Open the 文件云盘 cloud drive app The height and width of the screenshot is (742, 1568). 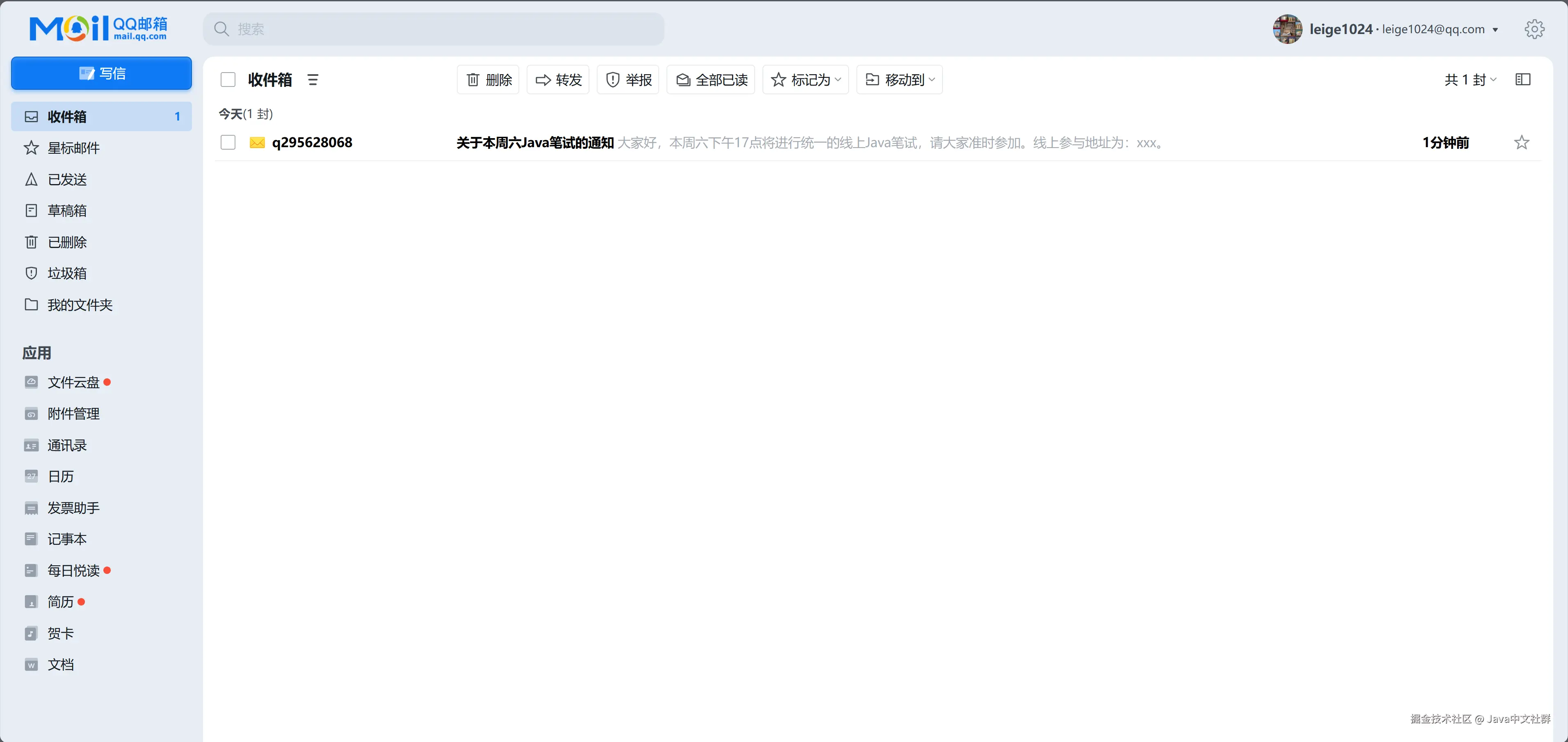pyautogui.click(x=73, y=382)
